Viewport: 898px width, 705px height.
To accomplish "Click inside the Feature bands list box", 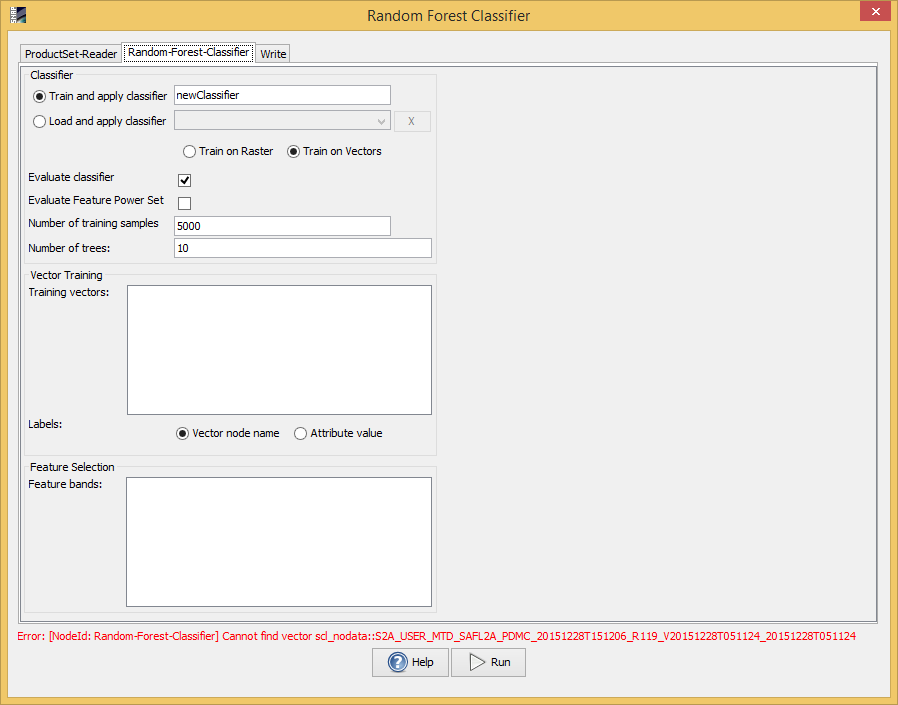I will pyautogui.click(x=279, y=542).
